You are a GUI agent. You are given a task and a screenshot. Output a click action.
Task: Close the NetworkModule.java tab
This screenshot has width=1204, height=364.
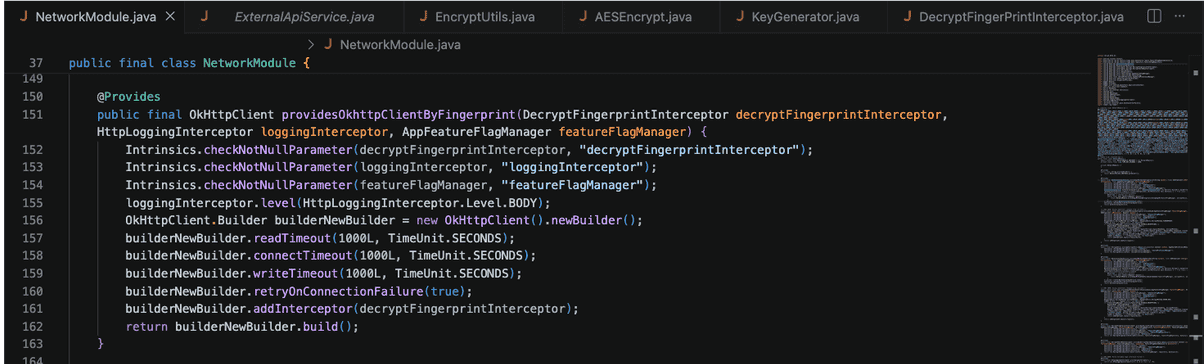(170, 17)
